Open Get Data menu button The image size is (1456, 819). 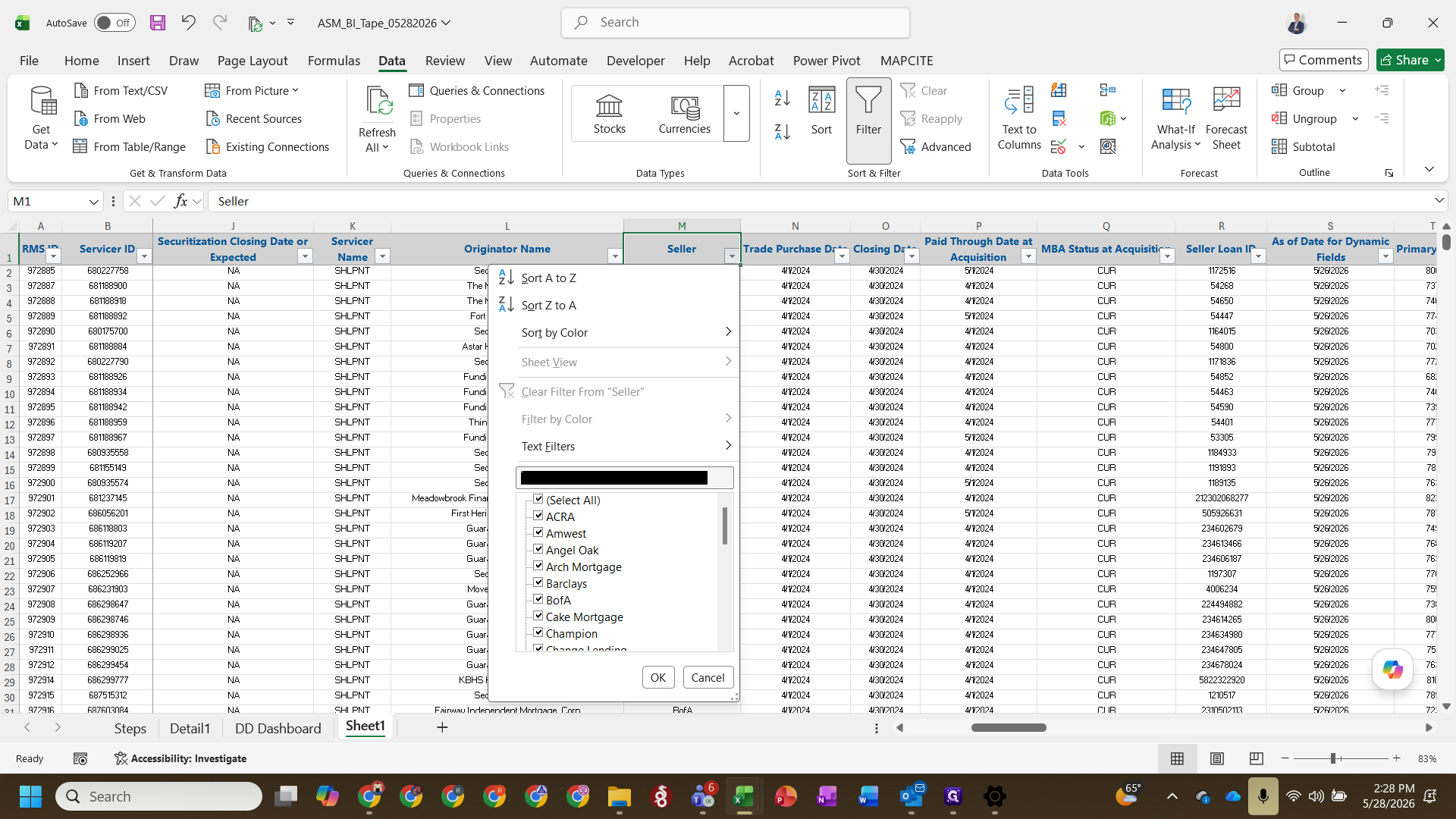pyautogui.click(x=41, y=118)
